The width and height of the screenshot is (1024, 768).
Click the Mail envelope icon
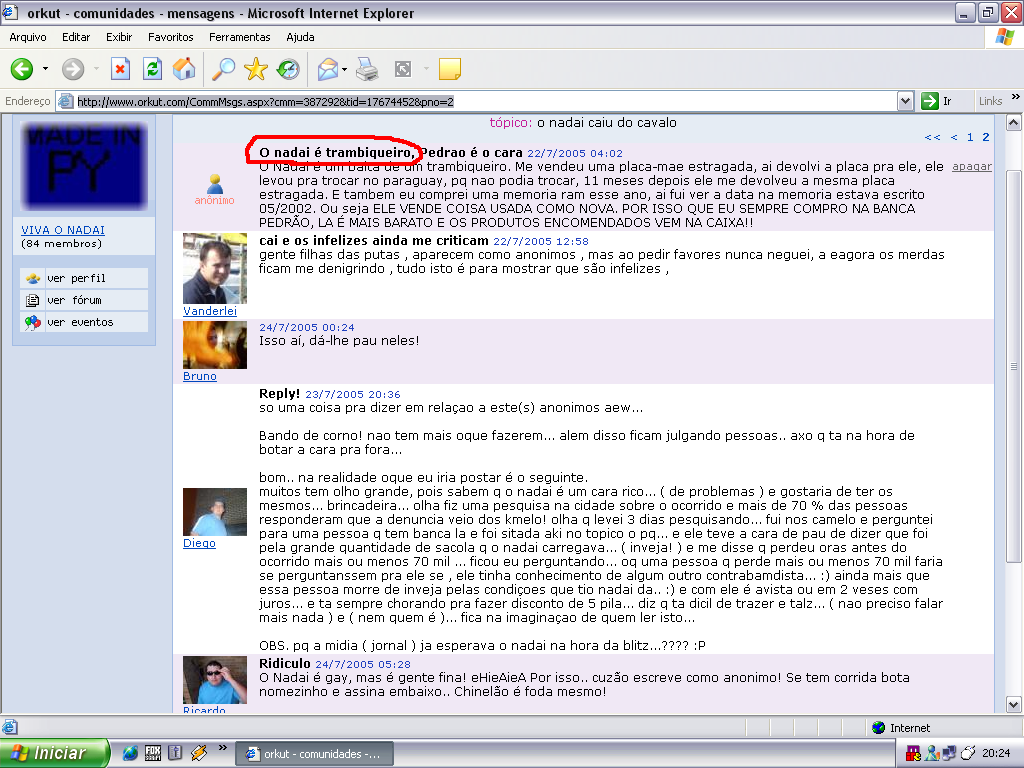[328, 69]
